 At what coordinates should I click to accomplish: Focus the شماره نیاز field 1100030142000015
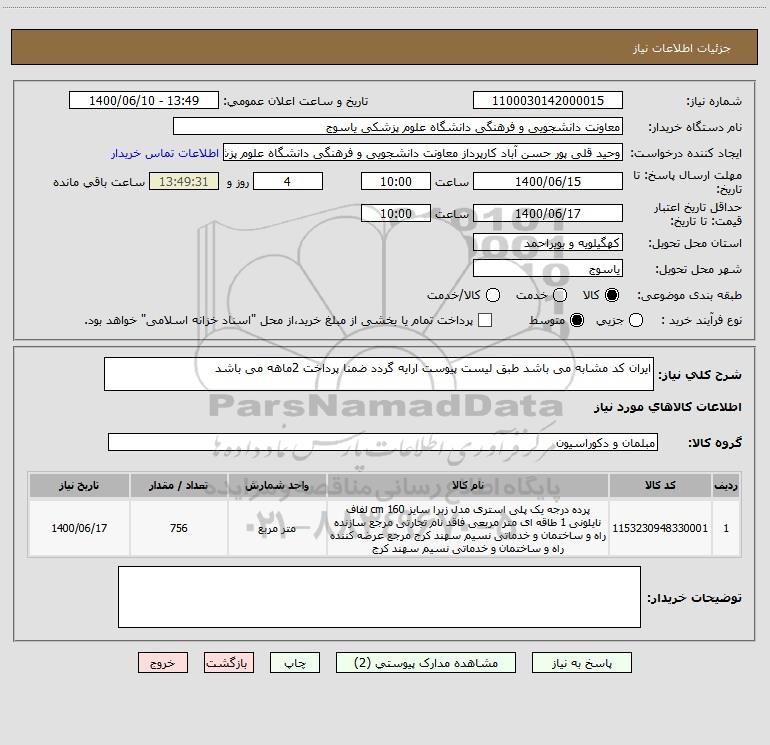pos(548,101)
